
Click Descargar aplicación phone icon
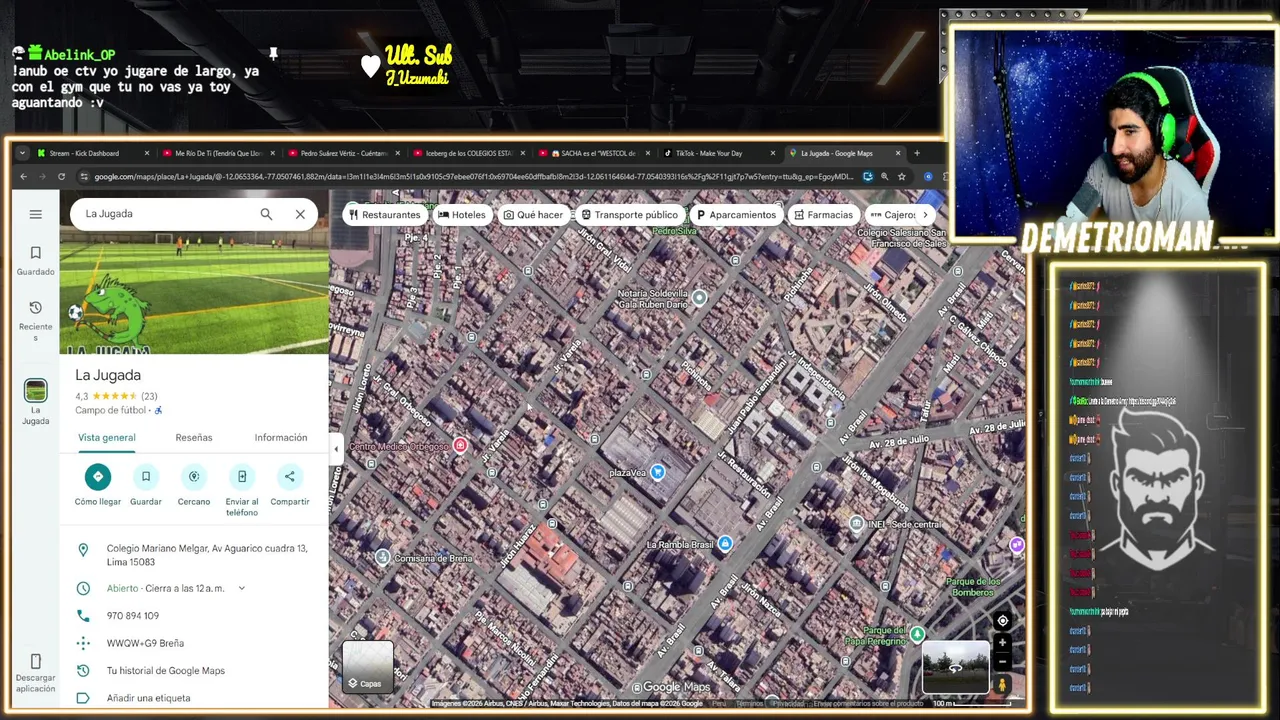pyautogui.click(x=36, y=662)
